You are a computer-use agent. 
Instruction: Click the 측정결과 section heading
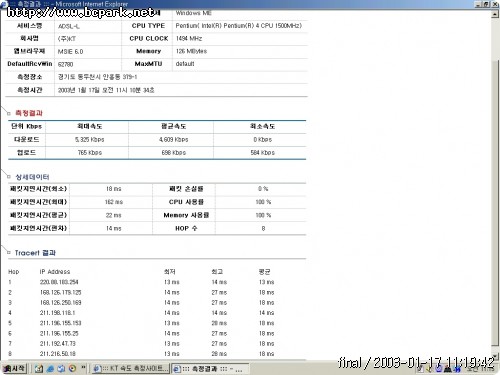point(29,113)
